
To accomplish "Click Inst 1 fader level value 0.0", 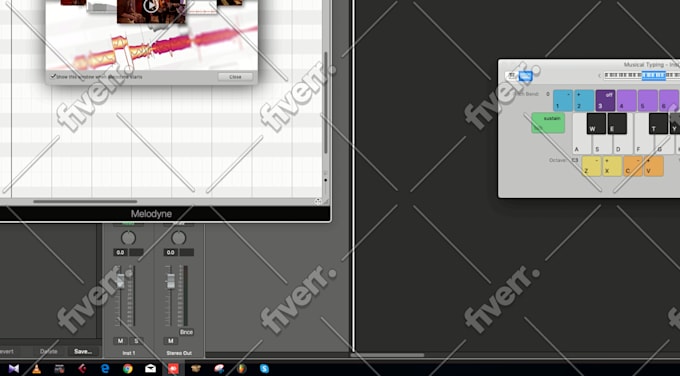I will coord(120,252).
